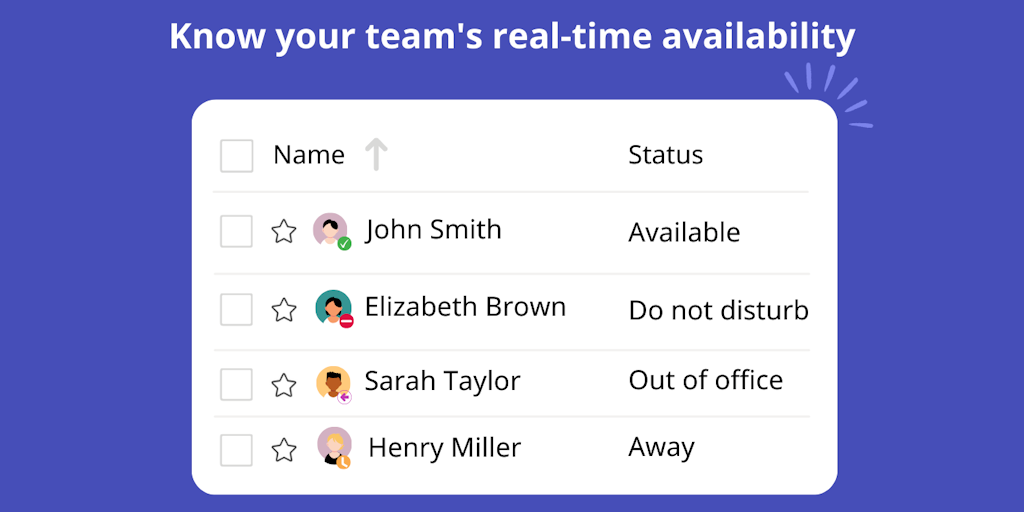The width and height of the screenshot is (1024, 512).
Task: Star Sarah Taylor as favorite
Action: [284, 385]
